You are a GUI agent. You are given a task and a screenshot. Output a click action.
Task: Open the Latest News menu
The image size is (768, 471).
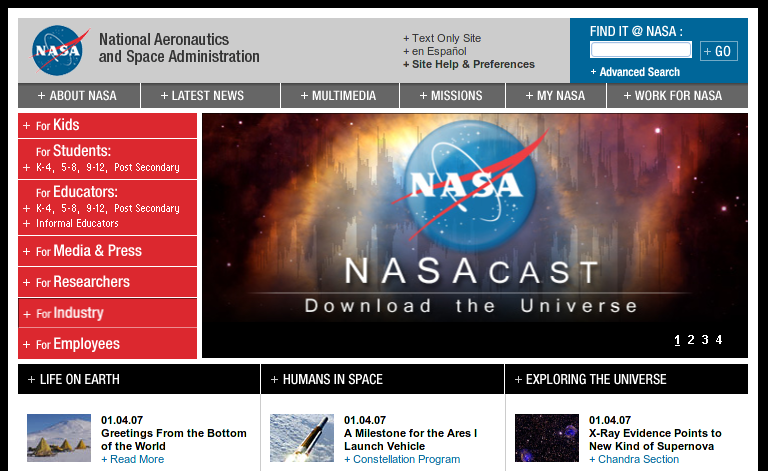pyautogui.click(x=211, y=95)
